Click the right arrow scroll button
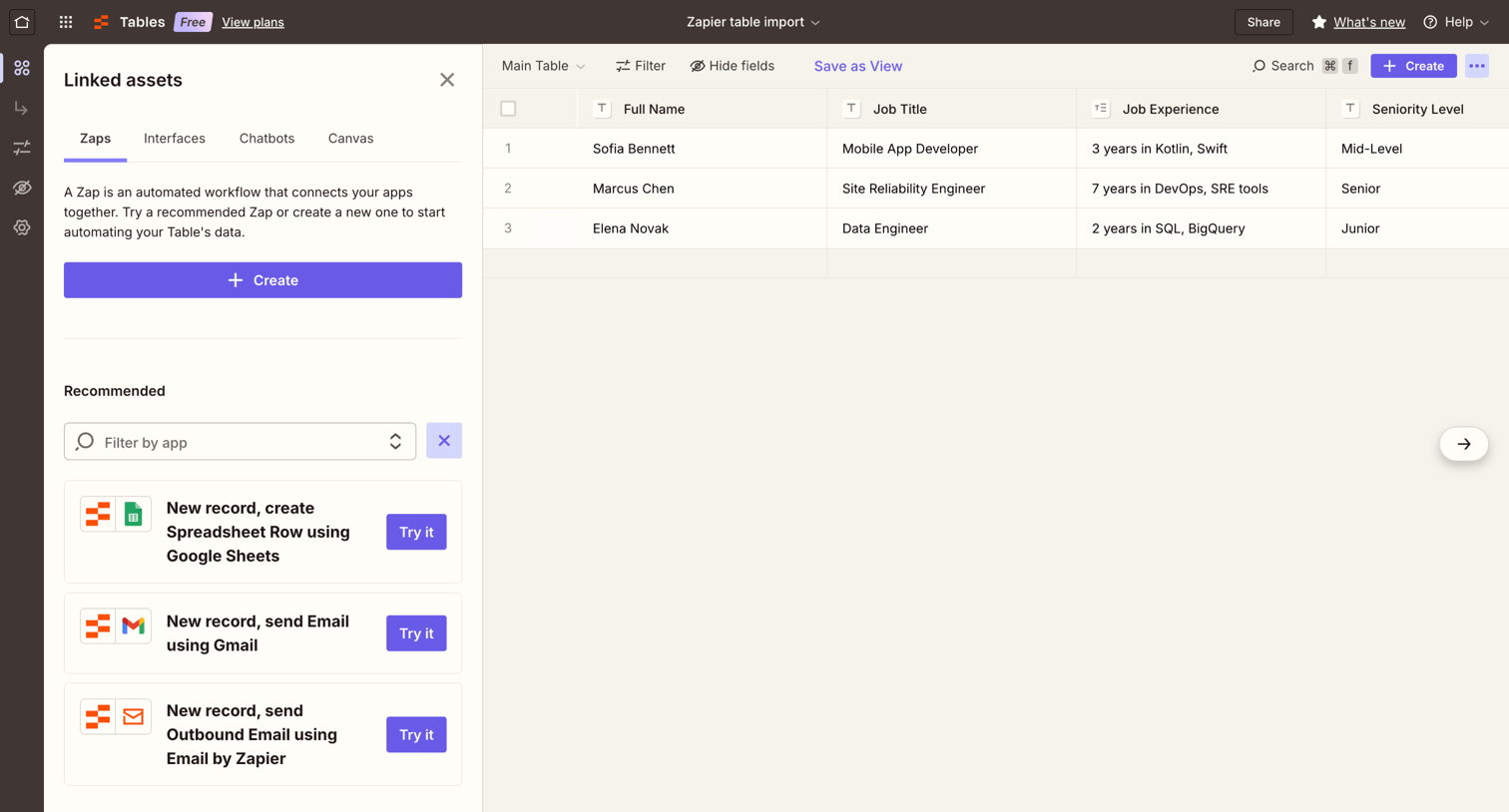Image resolution: width=1509 pixels, height=812 pixels. pos(1464,444)
